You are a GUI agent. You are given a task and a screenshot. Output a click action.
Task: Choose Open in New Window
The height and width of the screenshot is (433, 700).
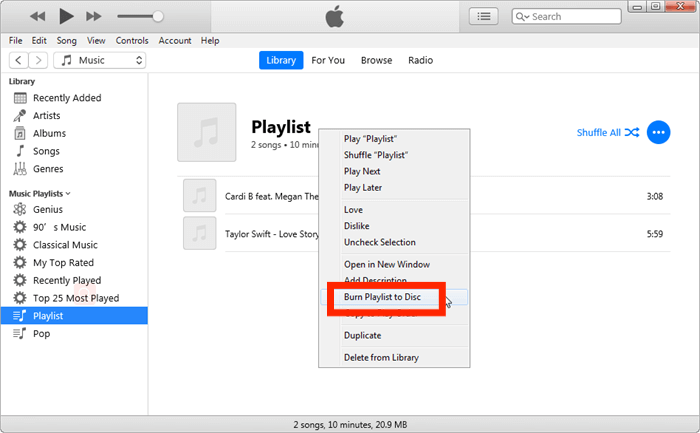pyautogui.click(x=395, y=264)
